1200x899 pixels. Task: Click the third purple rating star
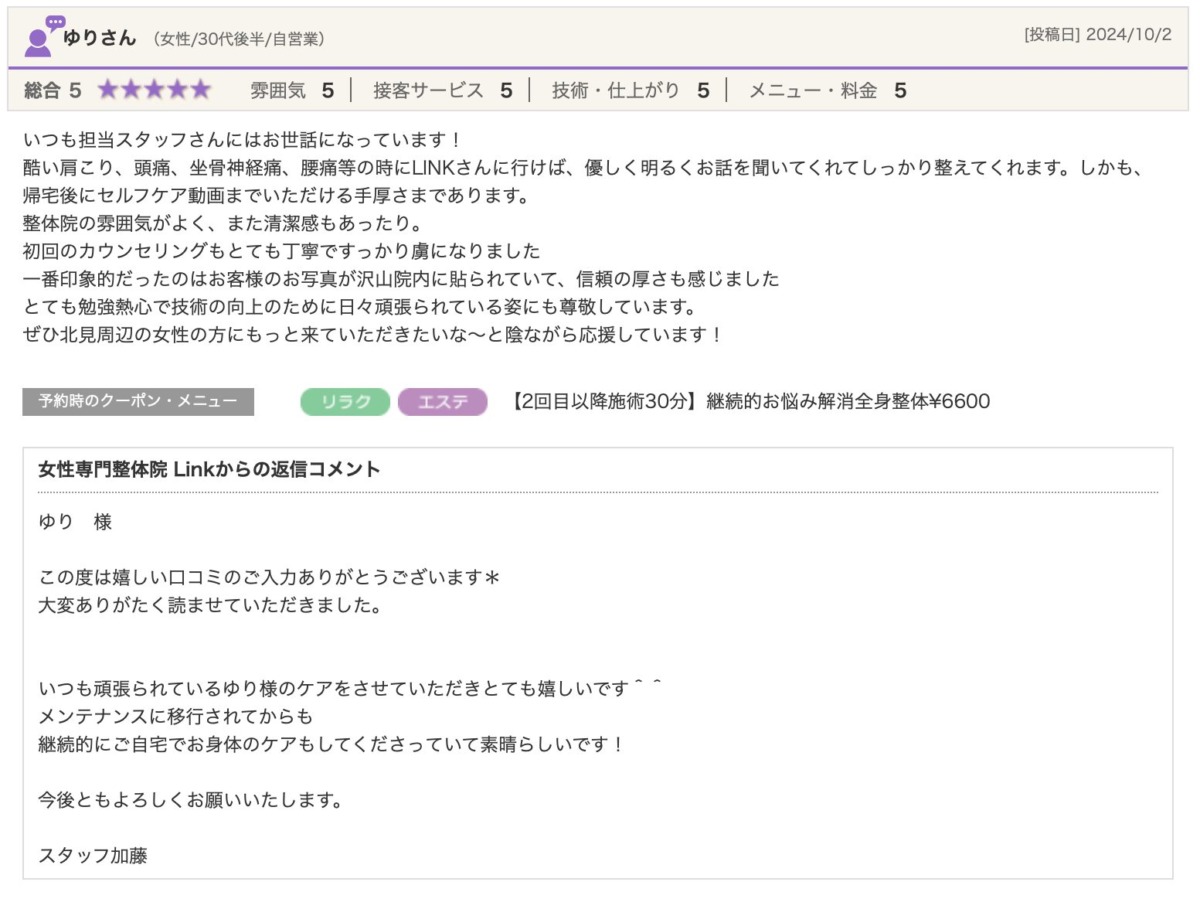pos(154,90)
